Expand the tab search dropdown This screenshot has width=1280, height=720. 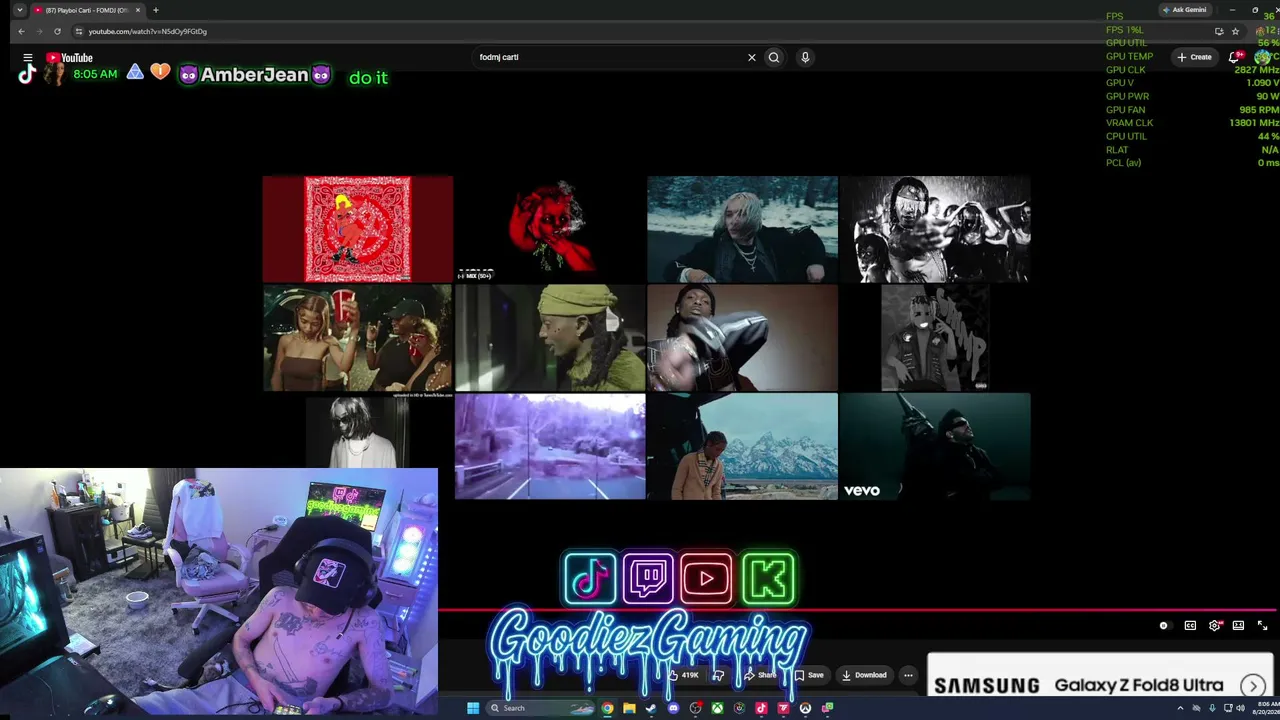(x=19, y=10)
